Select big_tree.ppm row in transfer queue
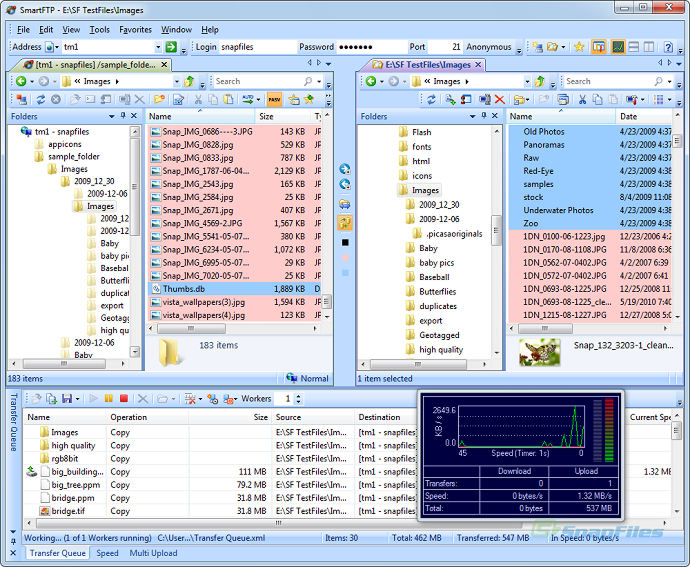Screen dimensions: 690x567 [x=220, y=485]
